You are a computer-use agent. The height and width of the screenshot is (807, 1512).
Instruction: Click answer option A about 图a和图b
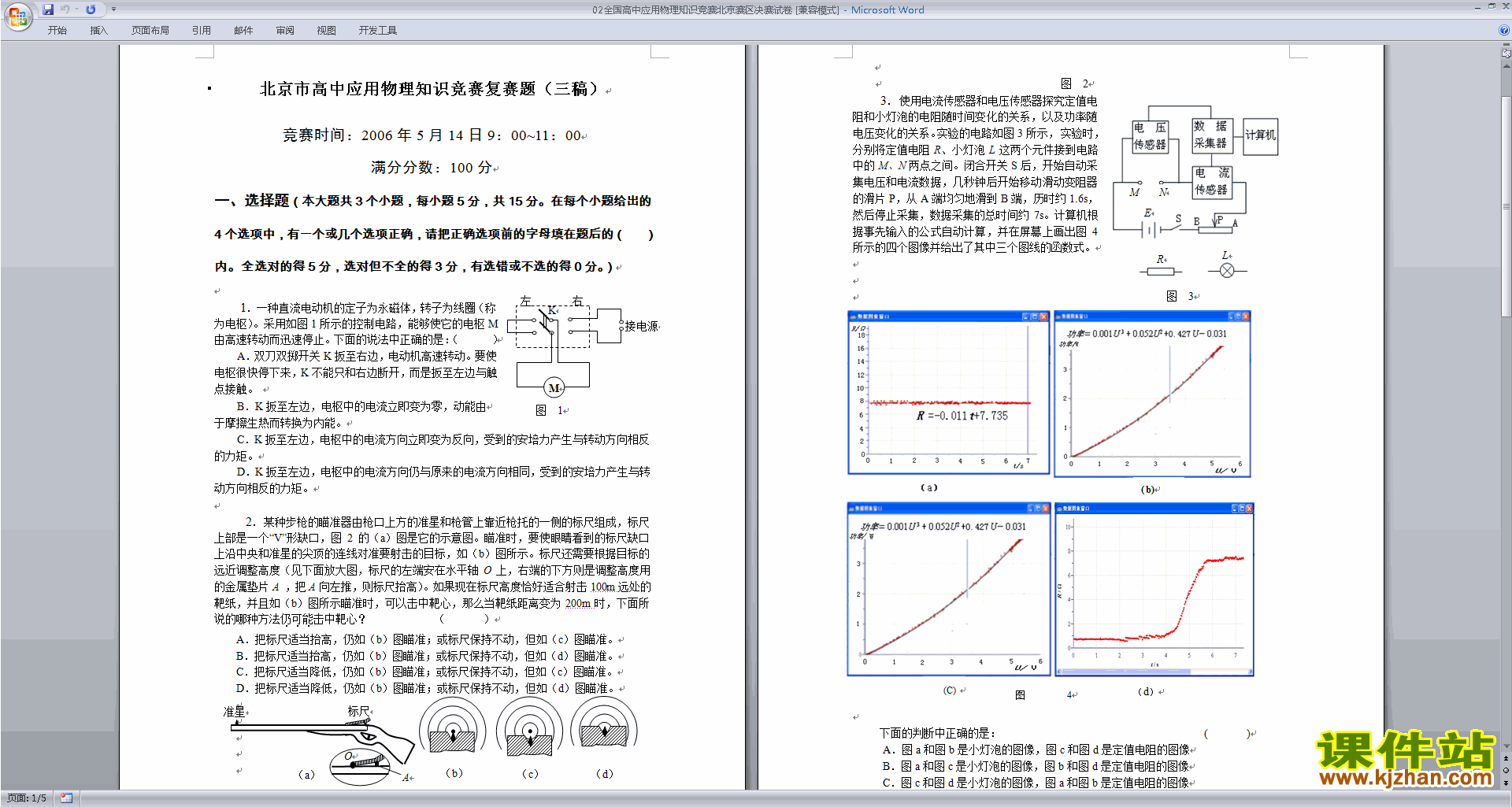point(1036,750)
